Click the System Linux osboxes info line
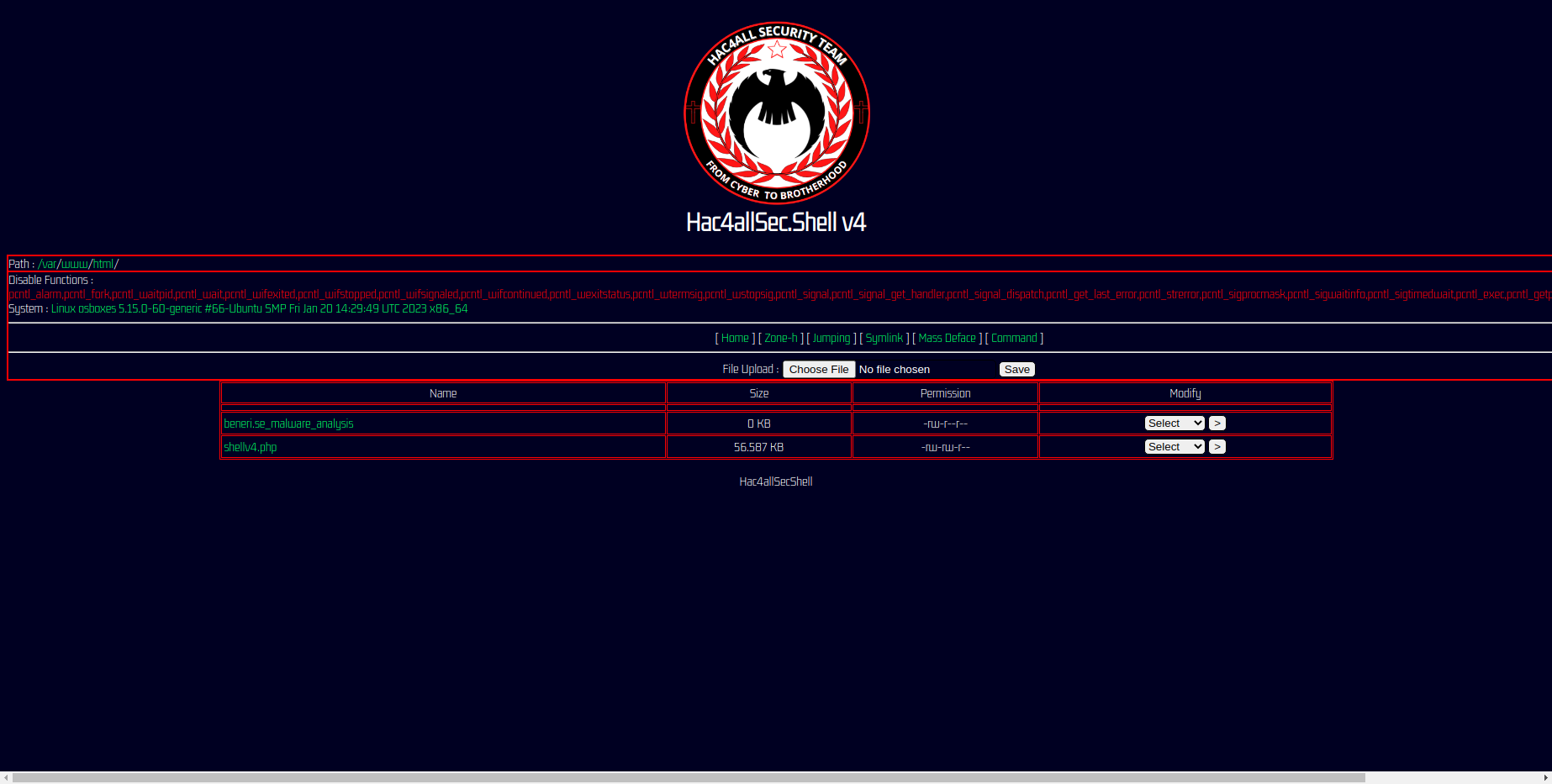This screenshot has height=784, width=1552. tap(238, 308)
